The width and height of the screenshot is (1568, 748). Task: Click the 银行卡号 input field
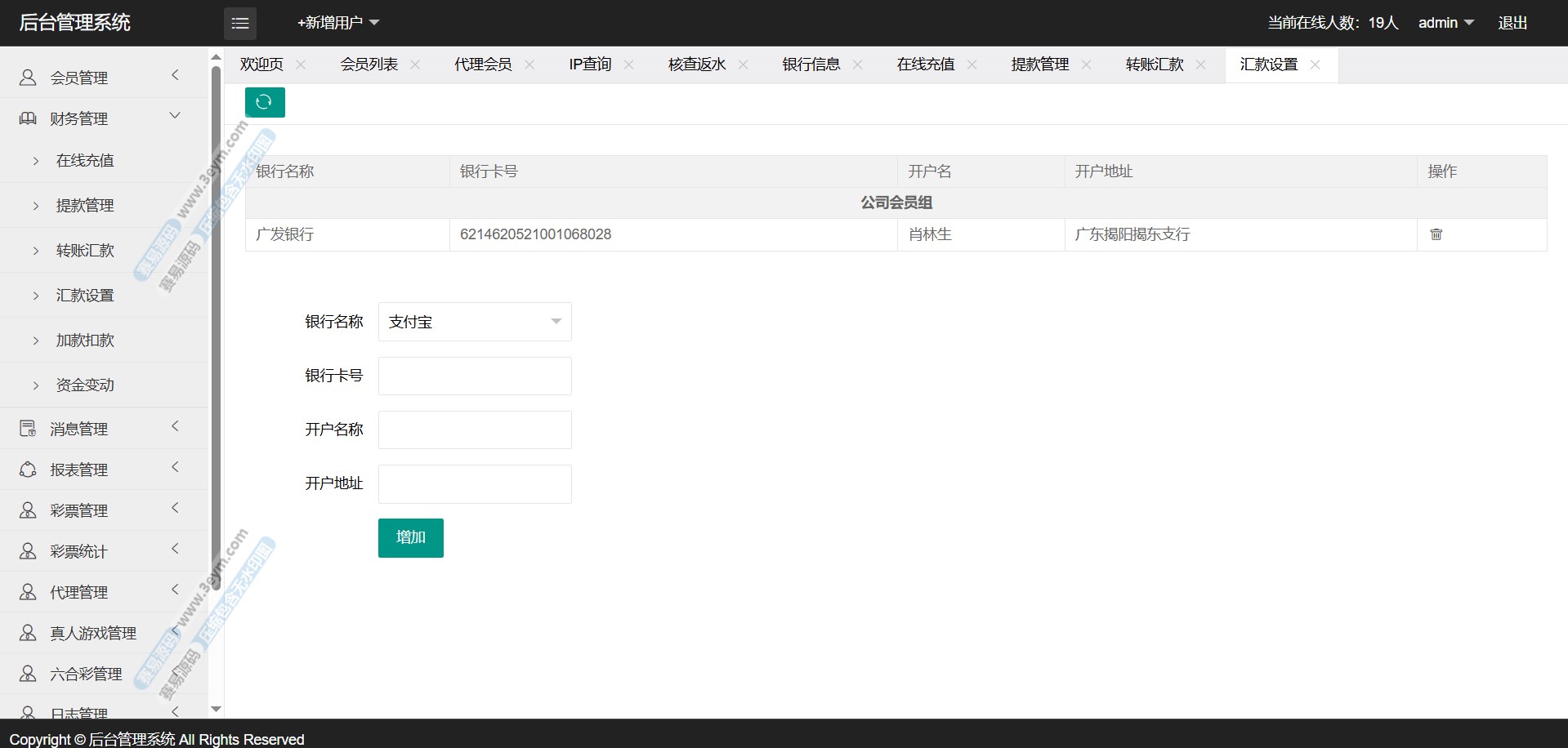pos(474,376)
